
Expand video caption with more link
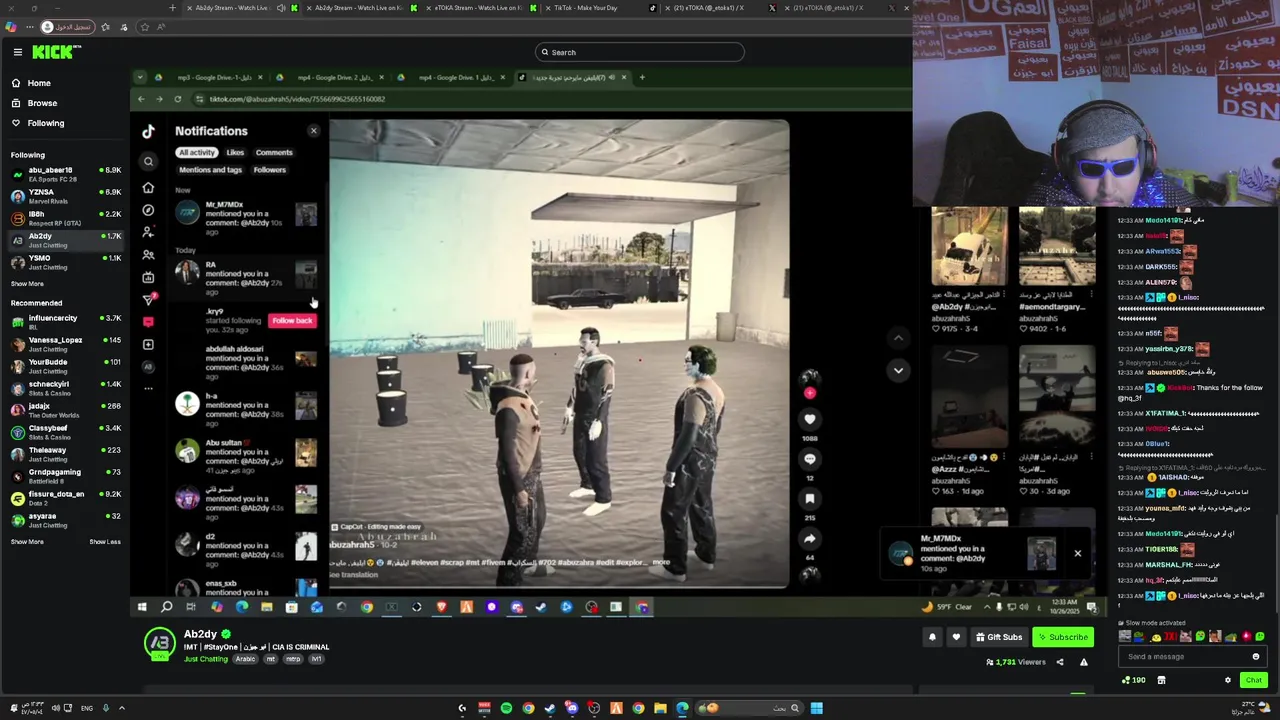click(x=661, y=562)
